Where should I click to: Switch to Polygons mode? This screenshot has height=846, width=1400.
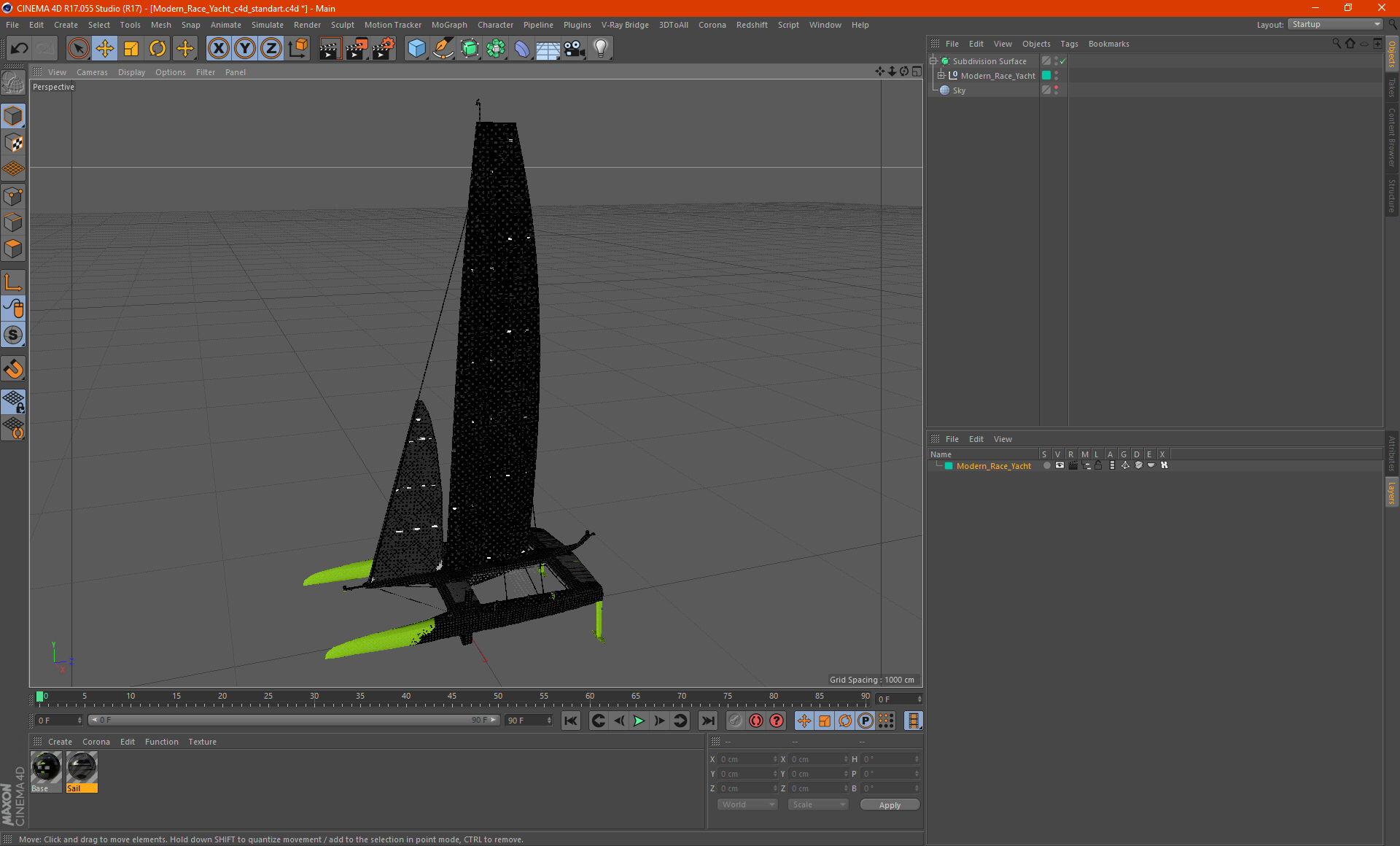click(13, 249)
